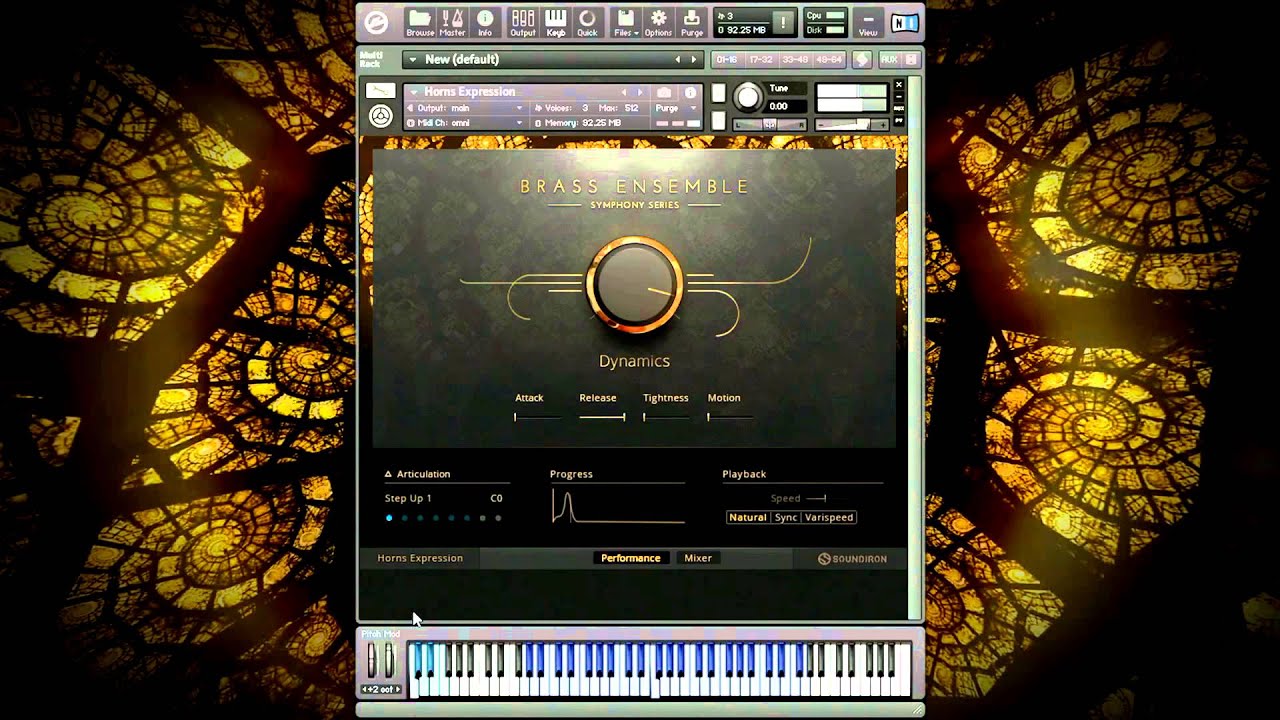Click the Motion slider

click(730, 417)
